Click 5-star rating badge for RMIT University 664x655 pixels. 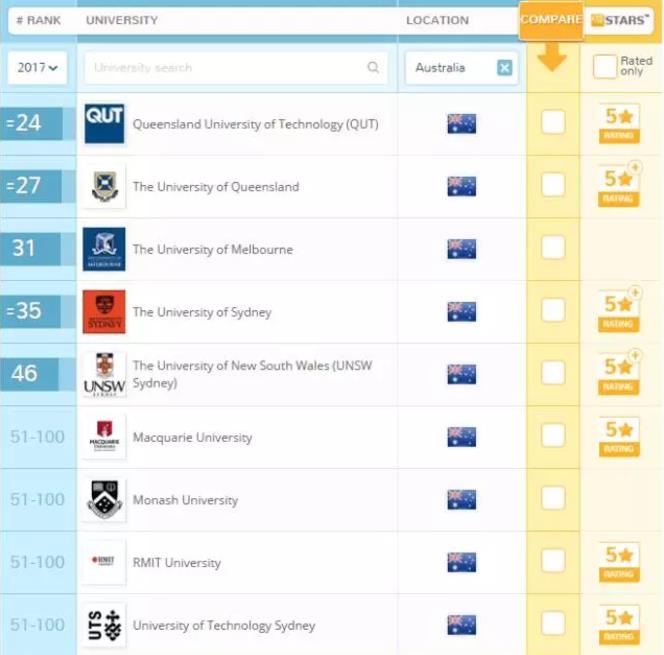[619, 562]
